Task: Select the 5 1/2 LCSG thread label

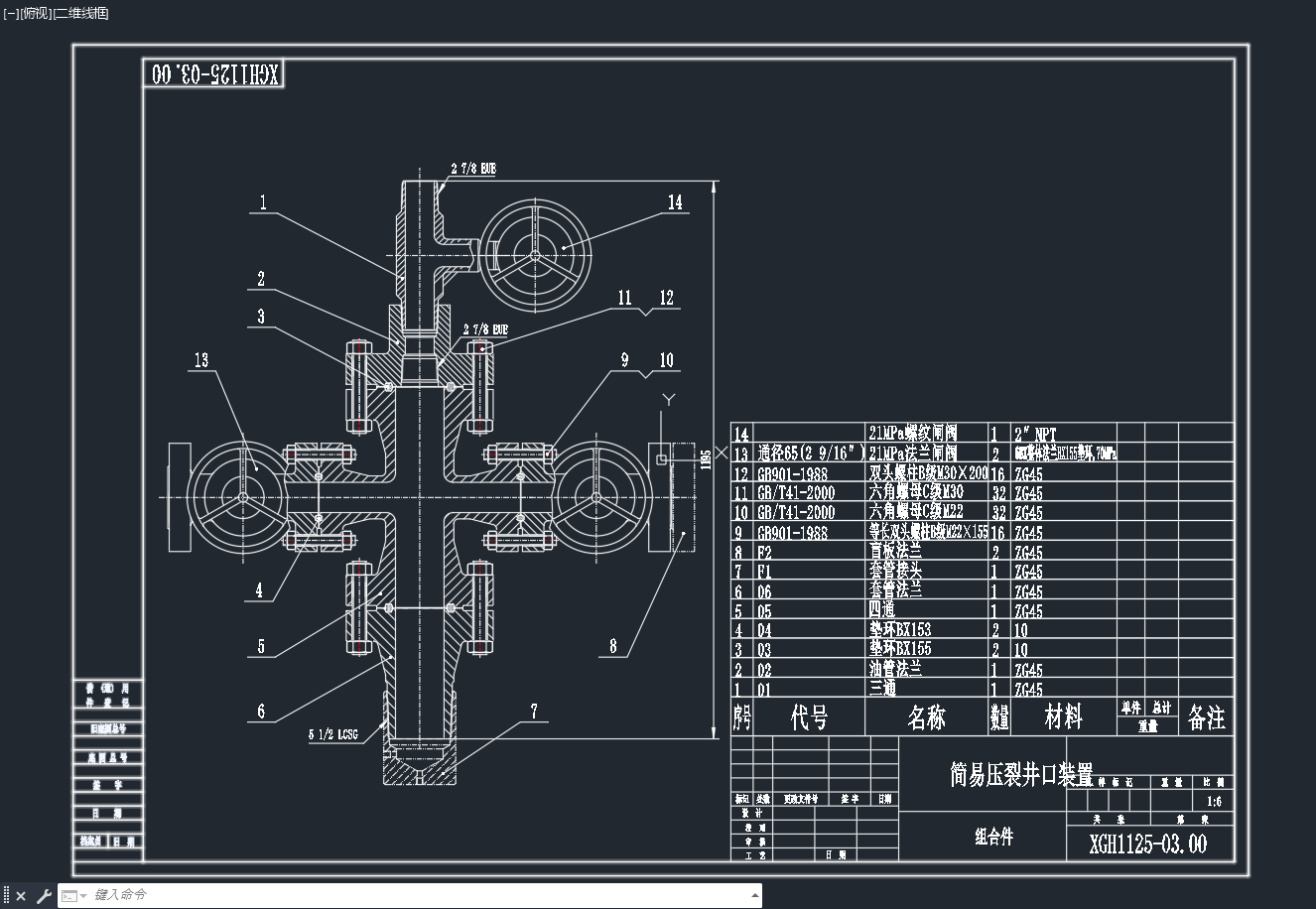Action: pyautogui.click(x=332, y=735)
